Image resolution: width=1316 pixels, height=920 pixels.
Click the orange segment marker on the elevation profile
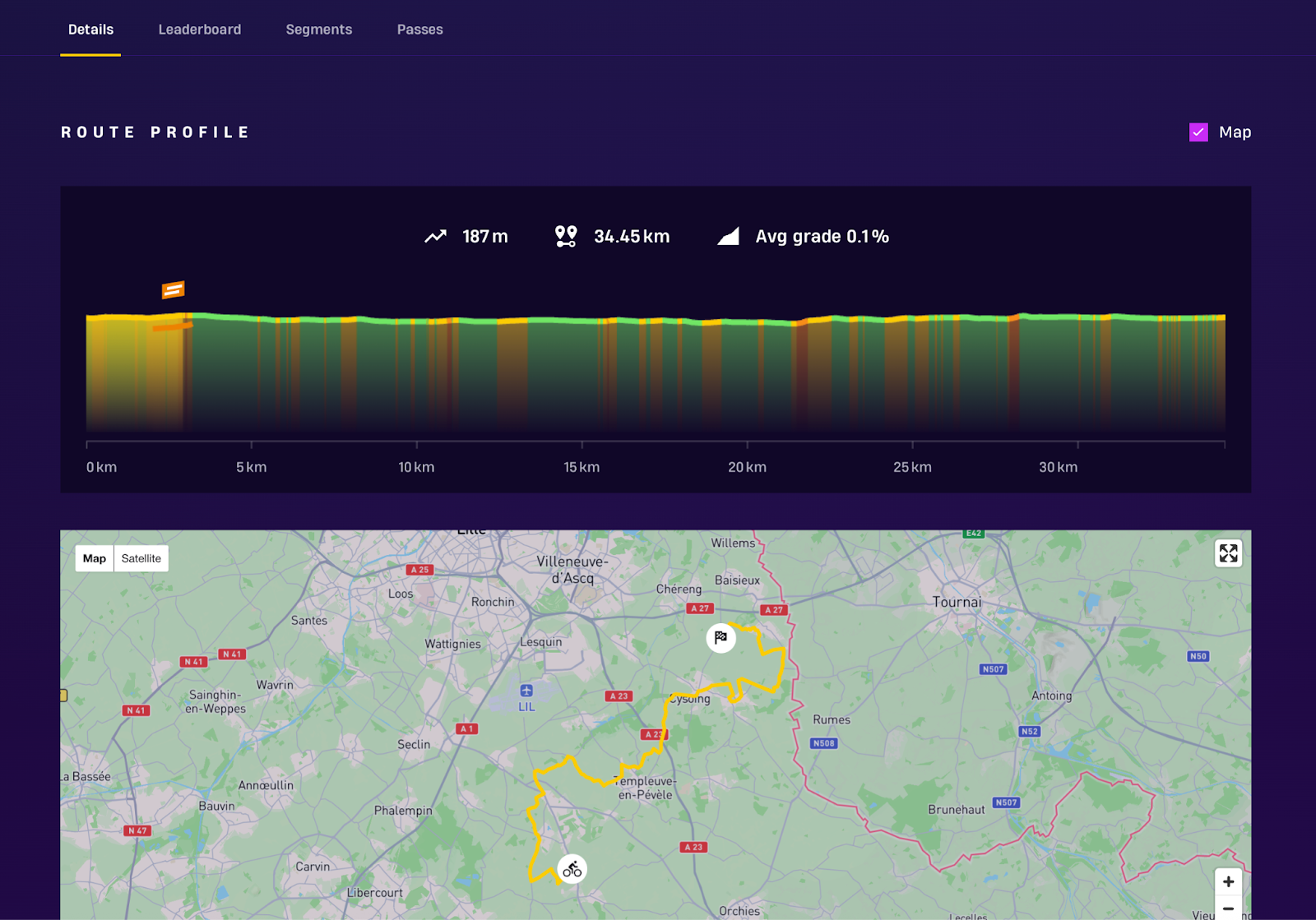coord(173,289)
